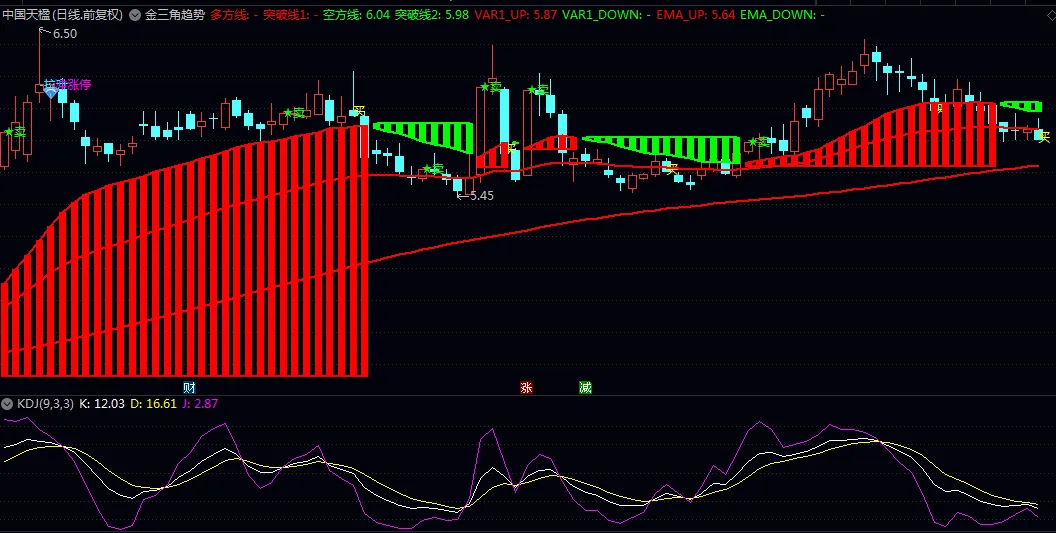
Task: Click the 空方线: 6.04 value
Action: [356, 14]
